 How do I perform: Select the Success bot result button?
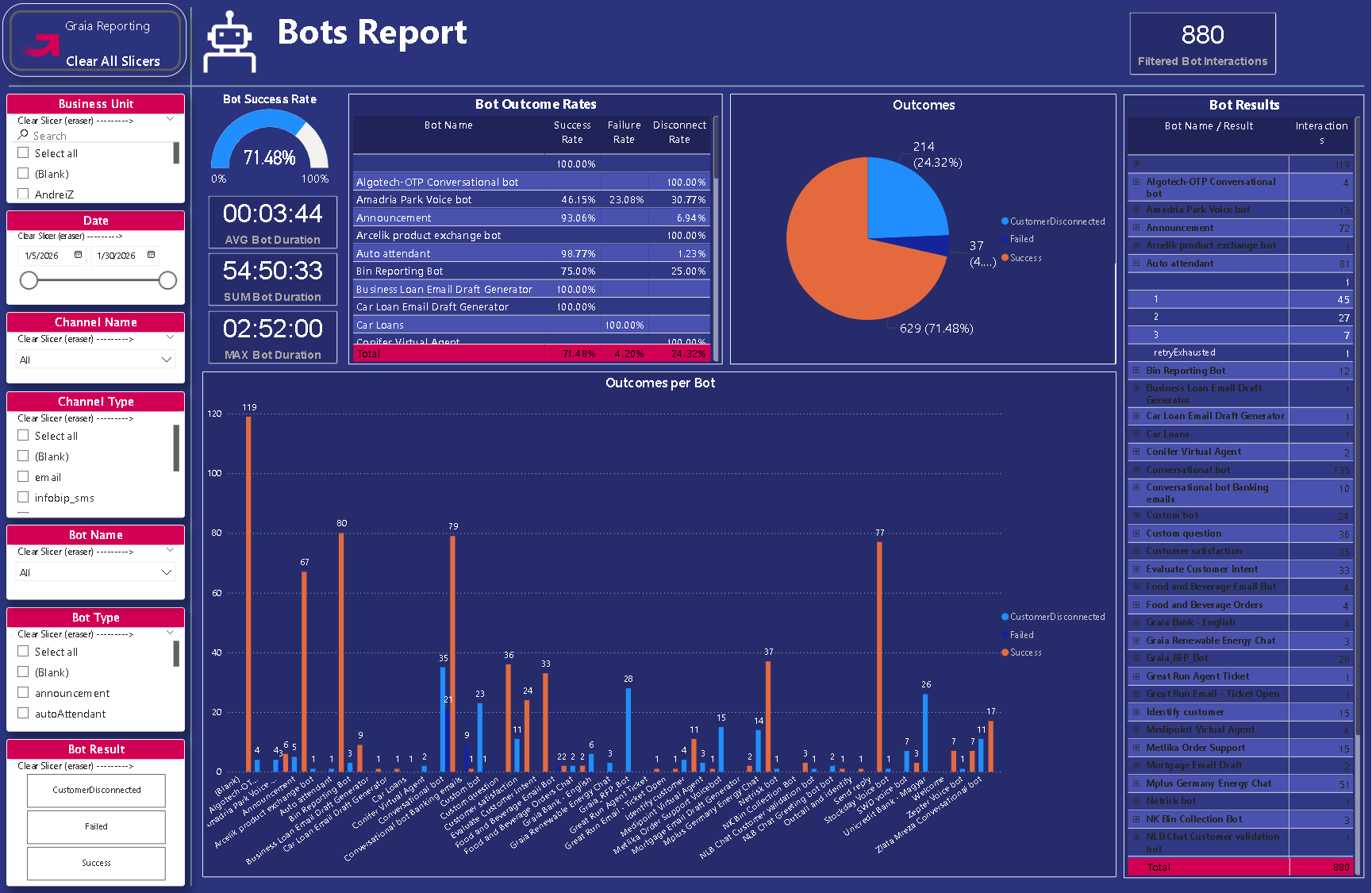pyautogui.click(x=96, y=864)
